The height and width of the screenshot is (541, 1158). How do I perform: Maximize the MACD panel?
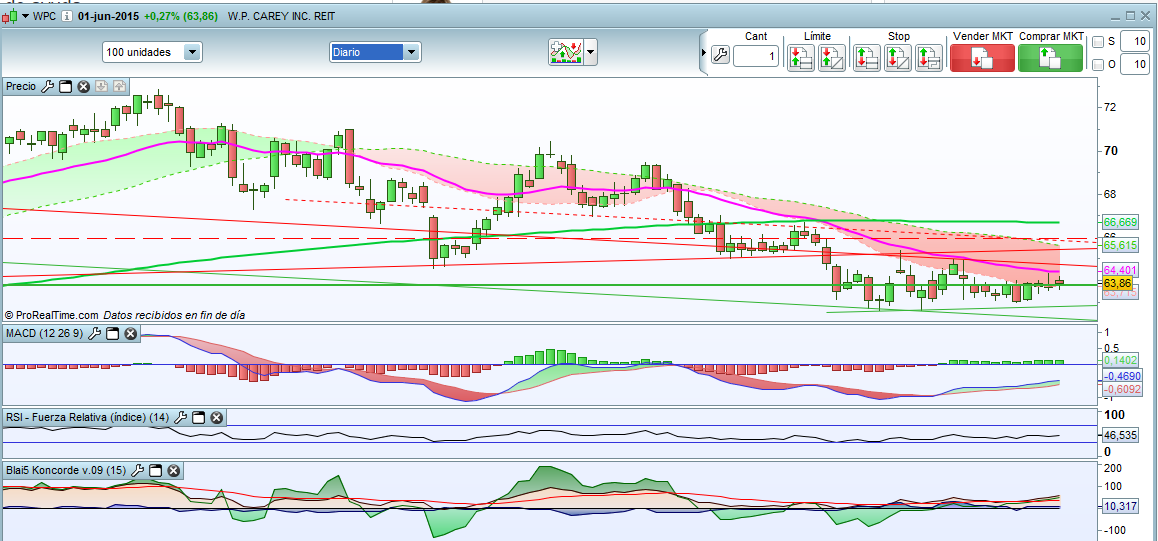(112, 334)
